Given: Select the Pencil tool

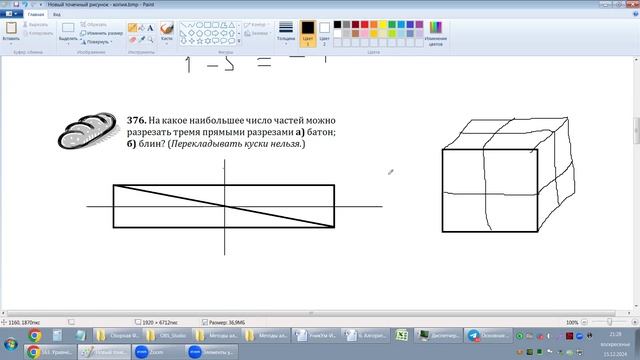Looking at the screenshot, I should point(132,28).
